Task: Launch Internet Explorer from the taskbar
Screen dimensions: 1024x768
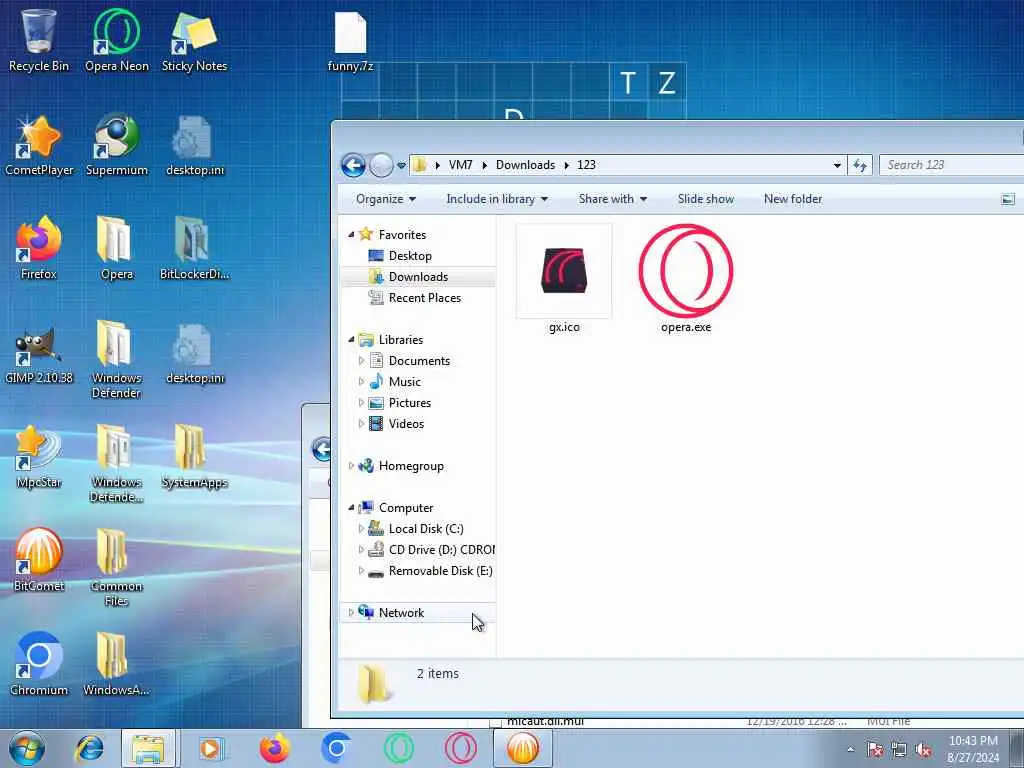Action: (89, 748)
